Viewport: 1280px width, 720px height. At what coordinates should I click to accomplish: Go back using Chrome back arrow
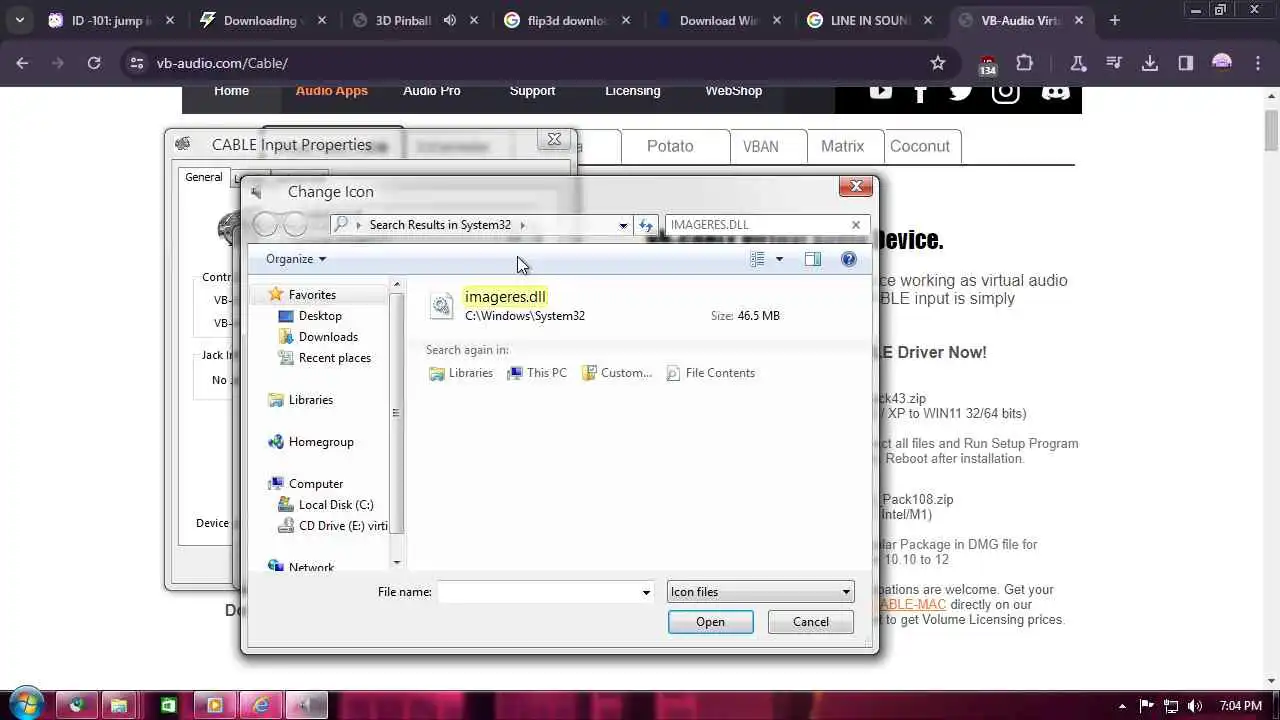23,63
